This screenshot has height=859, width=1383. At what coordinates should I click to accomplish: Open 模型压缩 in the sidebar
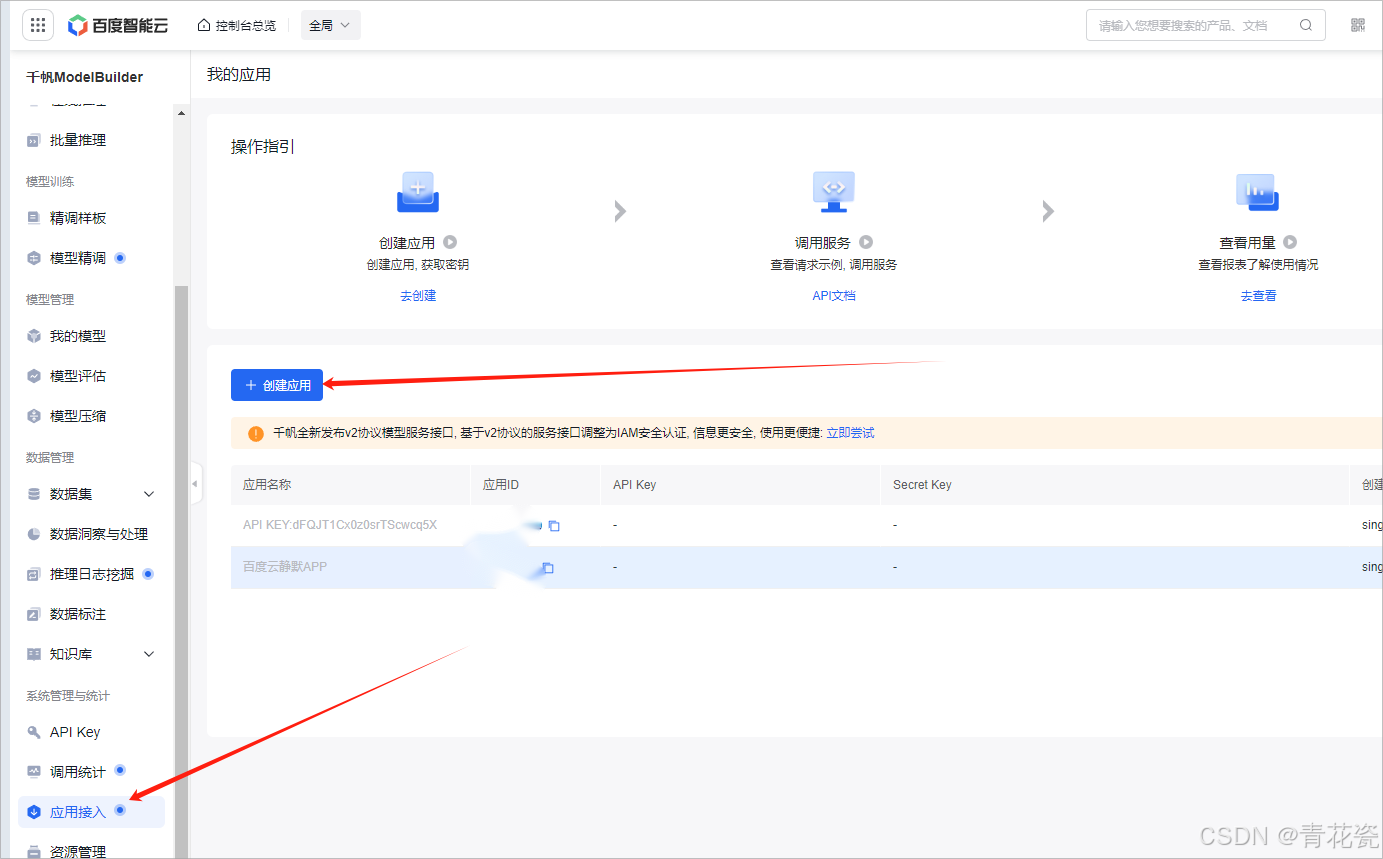(78, 416)
